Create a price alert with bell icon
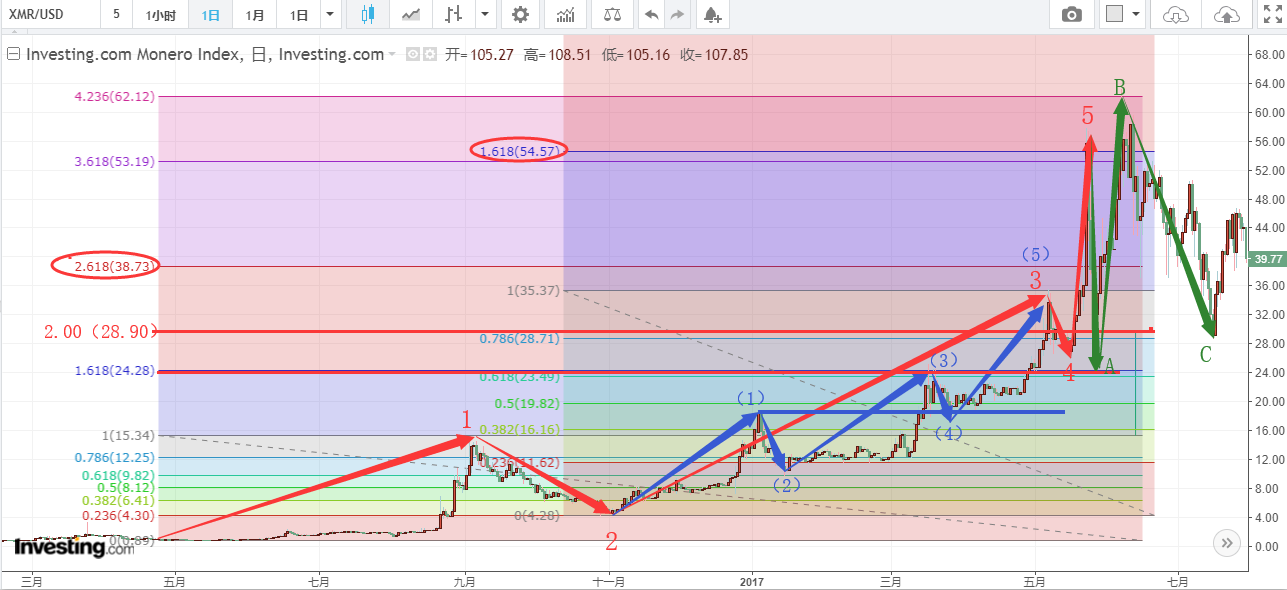 coord(711,15)
